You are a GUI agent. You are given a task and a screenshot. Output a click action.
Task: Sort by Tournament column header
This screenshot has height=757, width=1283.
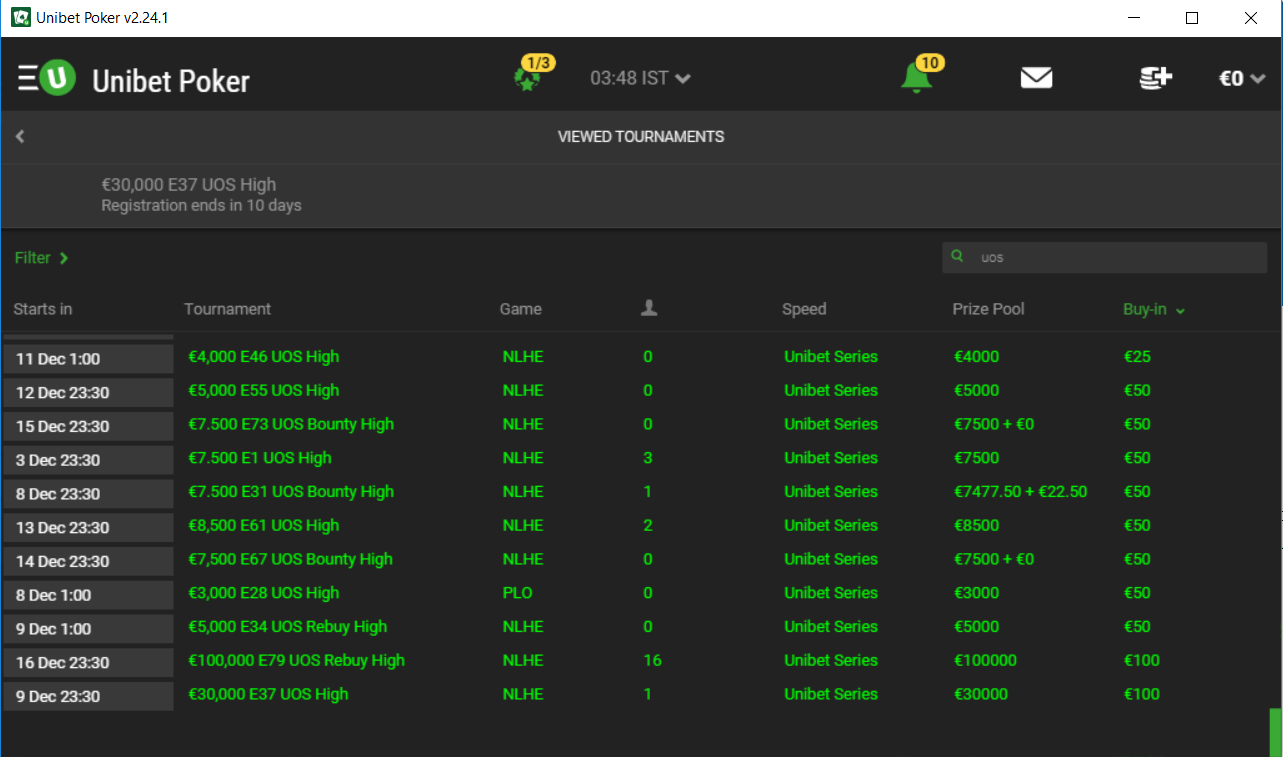[227, 309]
